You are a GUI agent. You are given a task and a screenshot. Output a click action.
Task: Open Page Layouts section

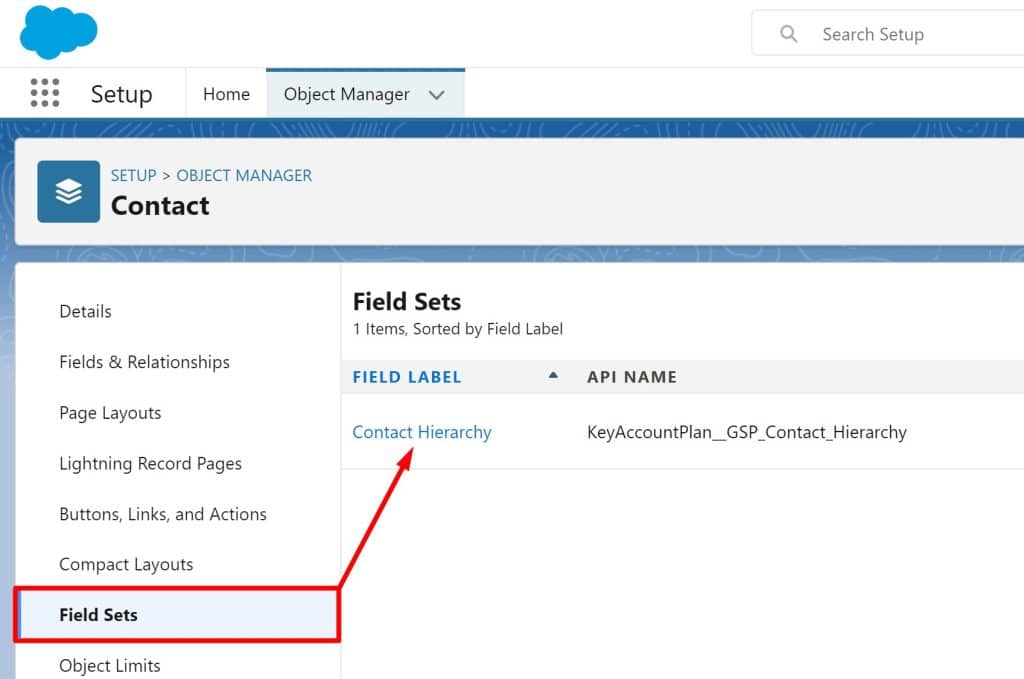[110, 413]
